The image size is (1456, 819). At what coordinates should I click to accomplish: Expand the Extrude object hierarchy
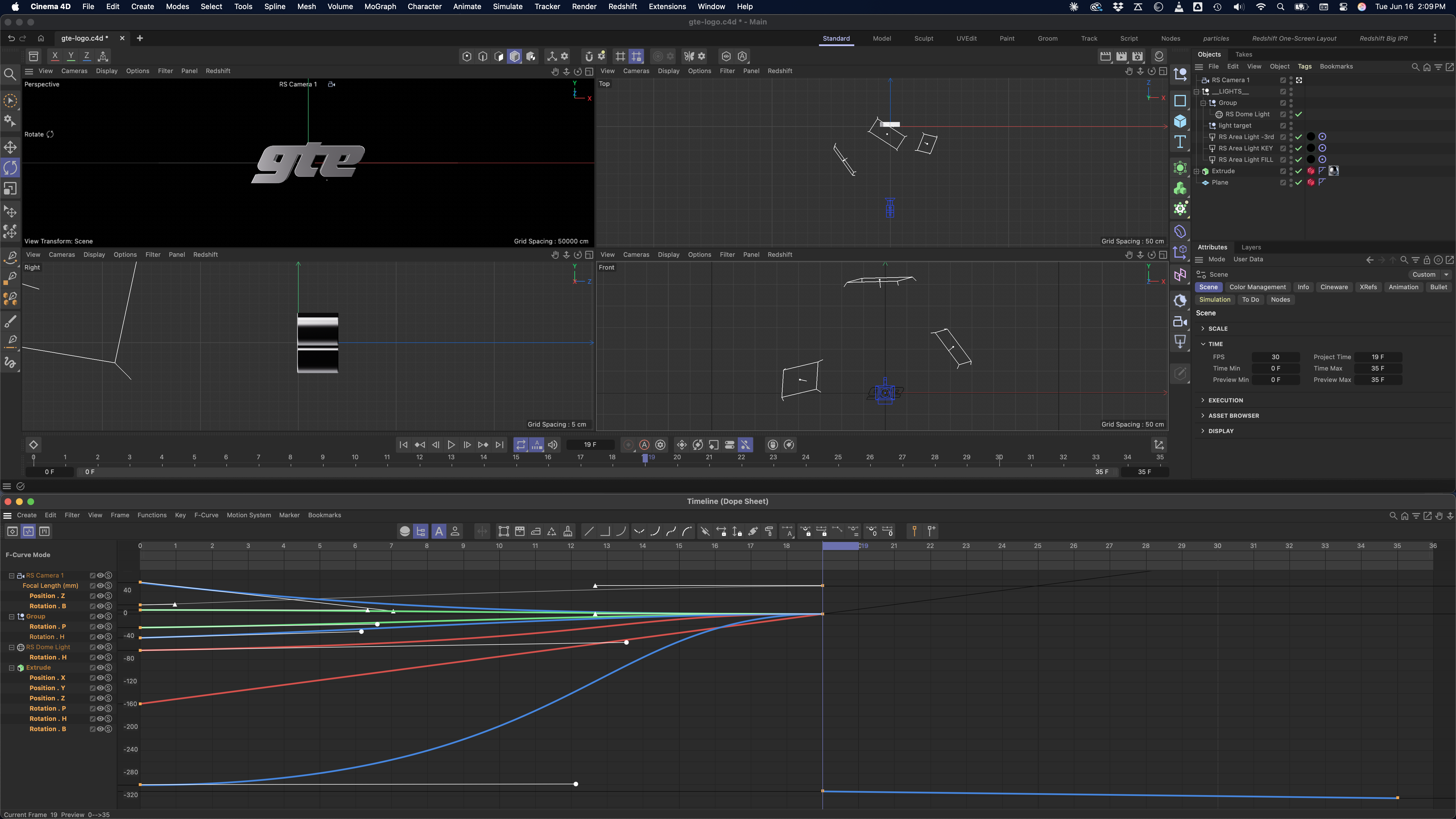tap(1197, 171)
